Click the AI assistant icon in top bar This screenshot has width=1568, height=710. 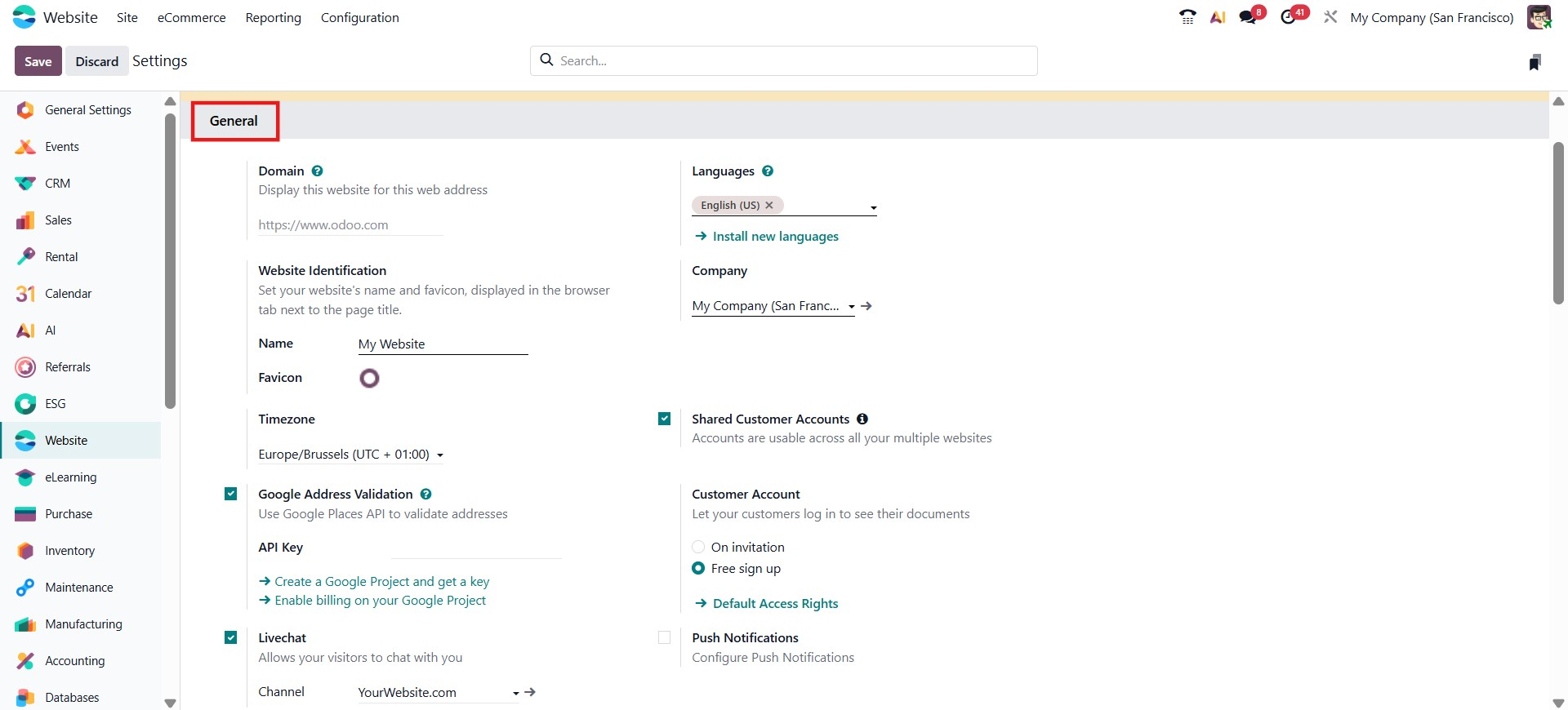[1218, 17]
